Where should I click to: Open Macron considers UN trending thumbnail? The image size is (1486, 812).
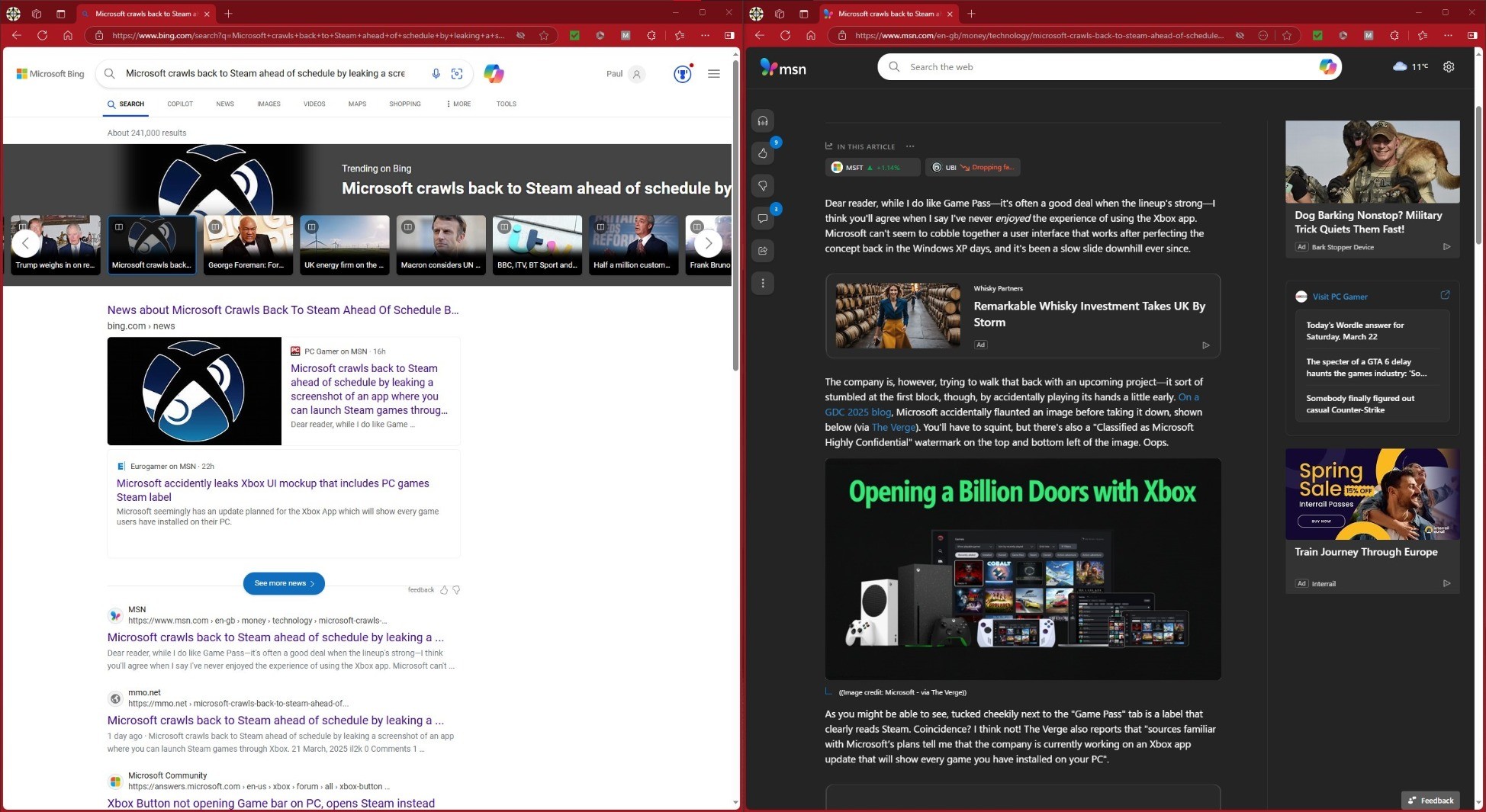pyautogui.click(x=441, y=244)
